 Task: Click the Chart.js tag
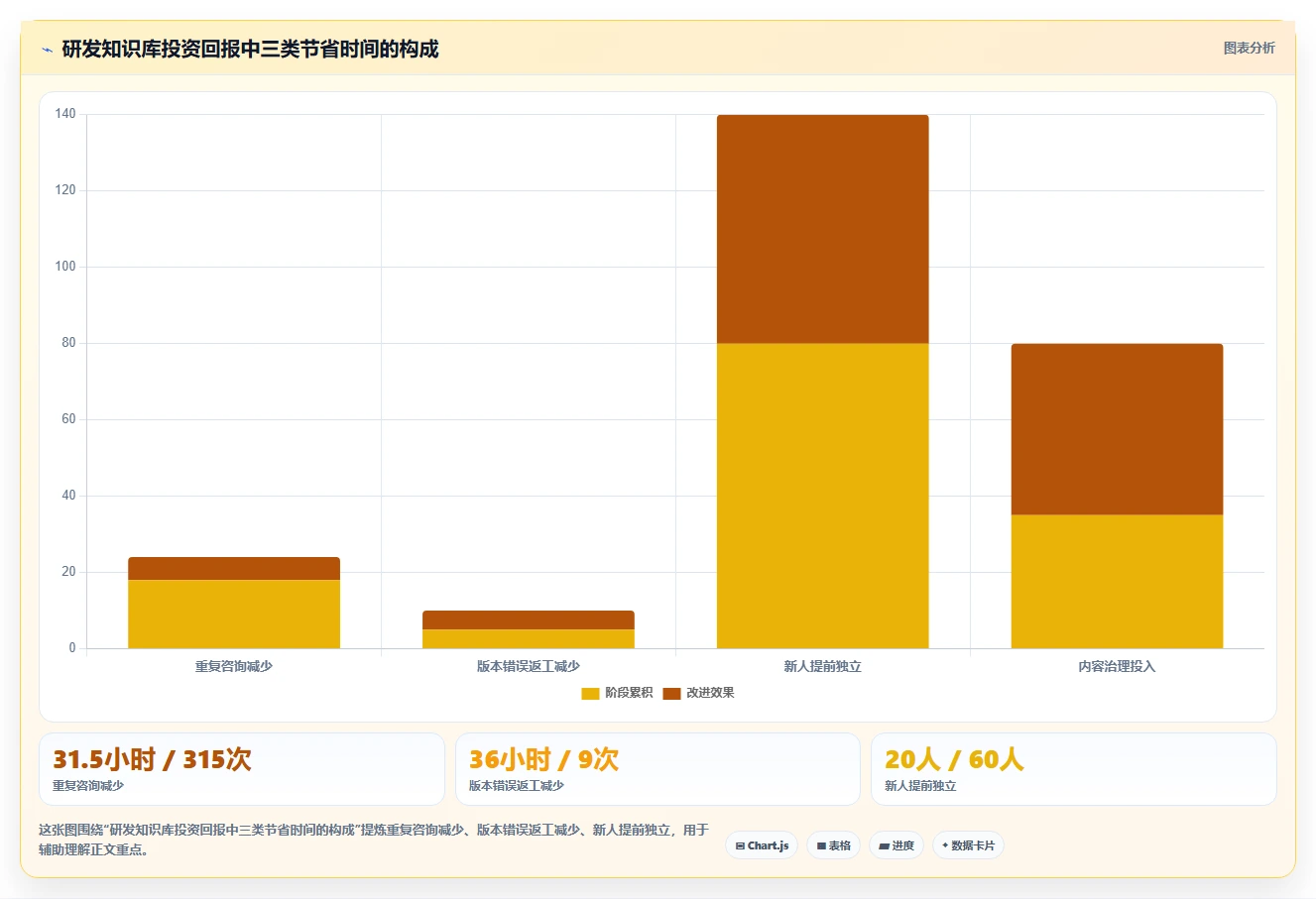click(762, 845)
